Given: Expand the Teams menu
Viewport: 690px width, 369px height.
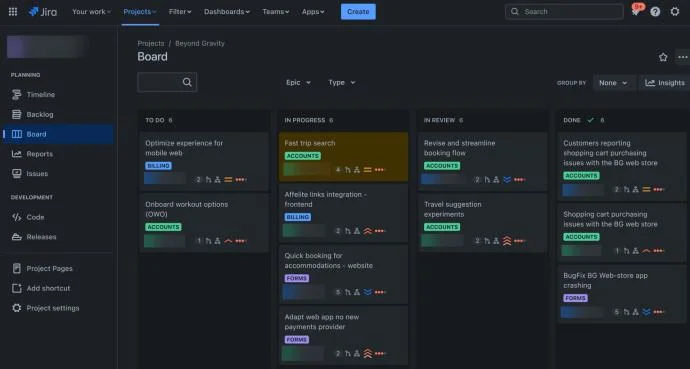Looking at the screenshot, I should pos(275,12).
